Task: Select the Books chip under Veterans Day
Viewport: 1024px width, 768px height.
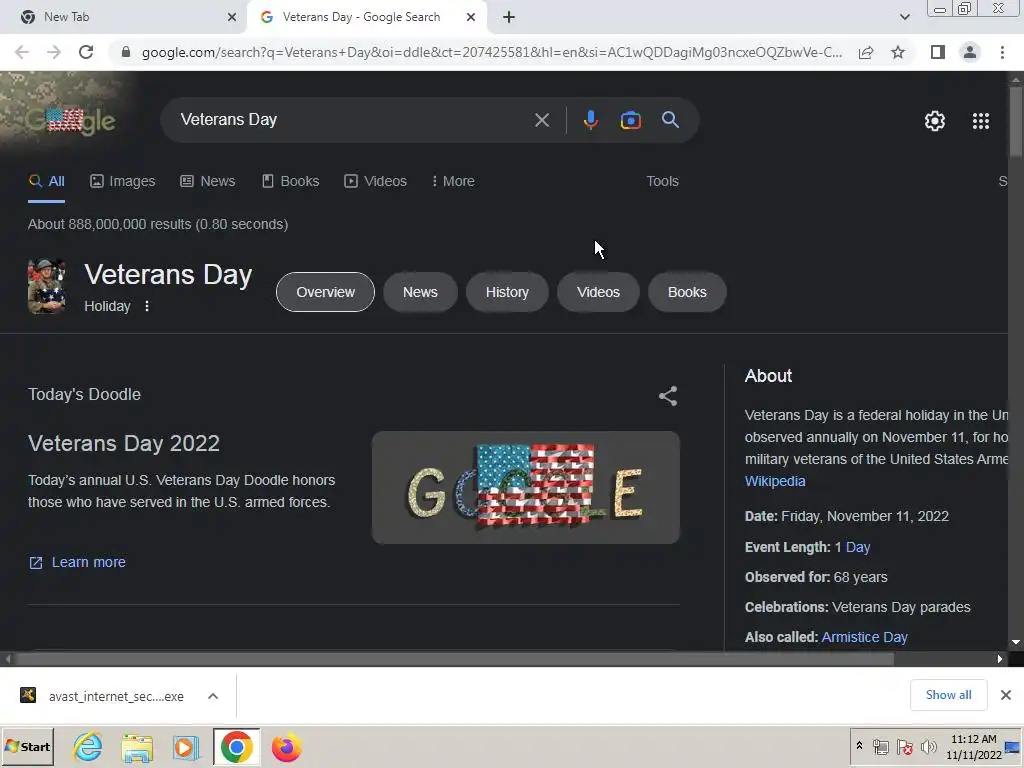Action: coord(687,292)
